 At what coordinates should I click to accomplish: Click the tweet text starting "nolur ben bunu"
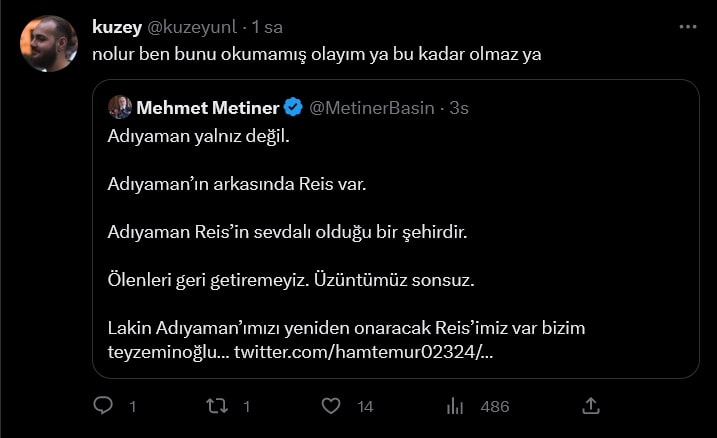pos(316,54)
